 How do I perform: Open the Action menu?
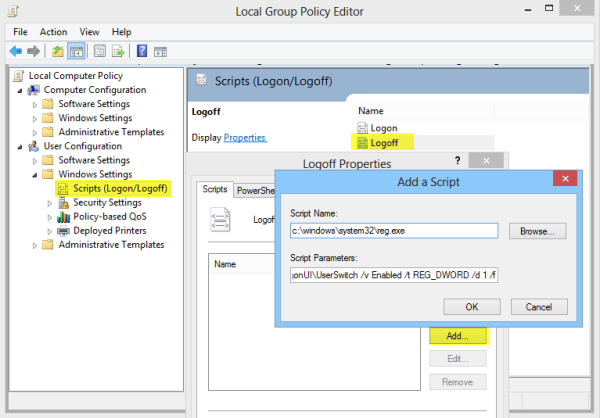point(53,32)
